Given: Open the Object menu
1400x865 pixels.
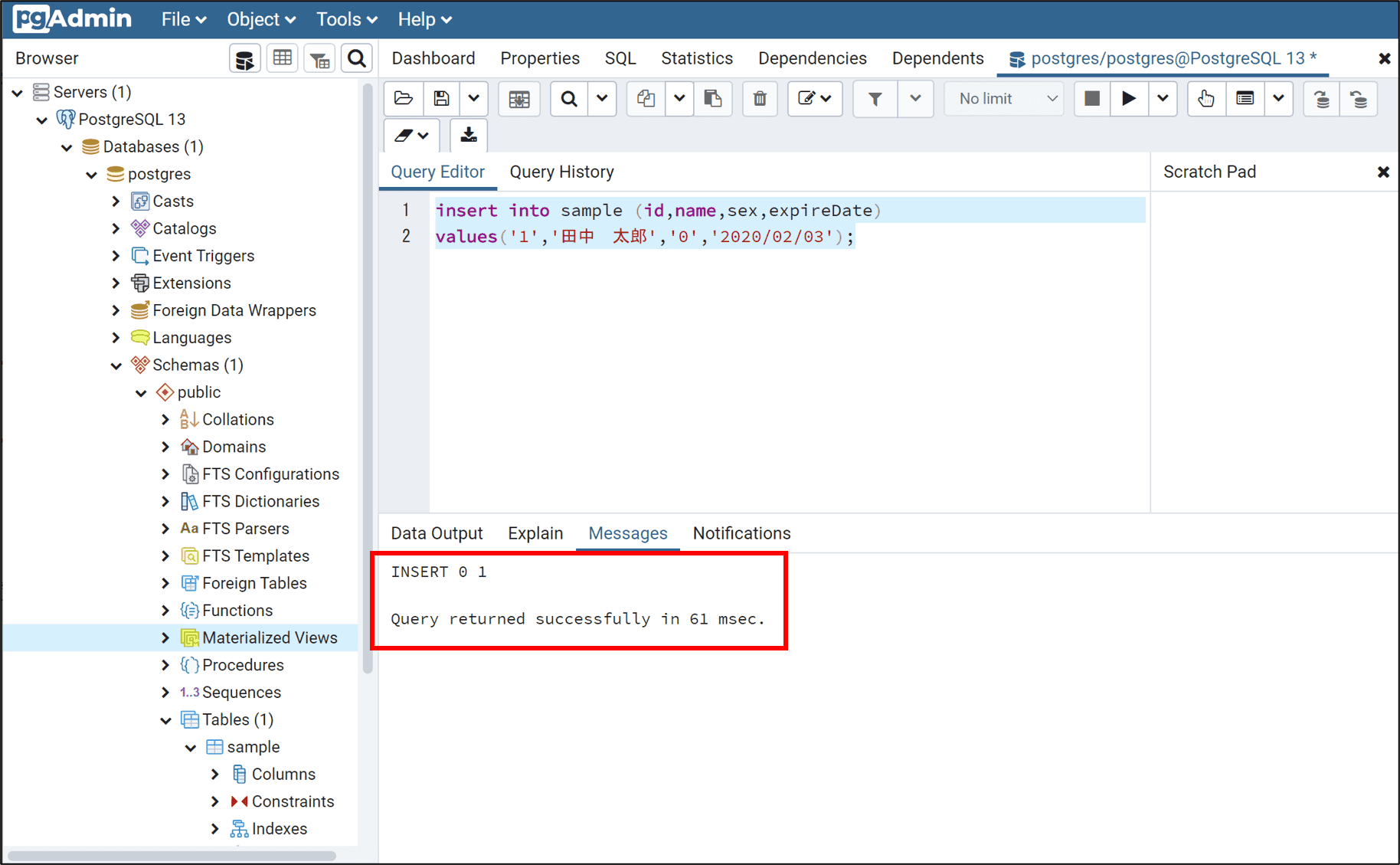Looking at the screenshot, I should pyautogui.click(x=261, y=19).
